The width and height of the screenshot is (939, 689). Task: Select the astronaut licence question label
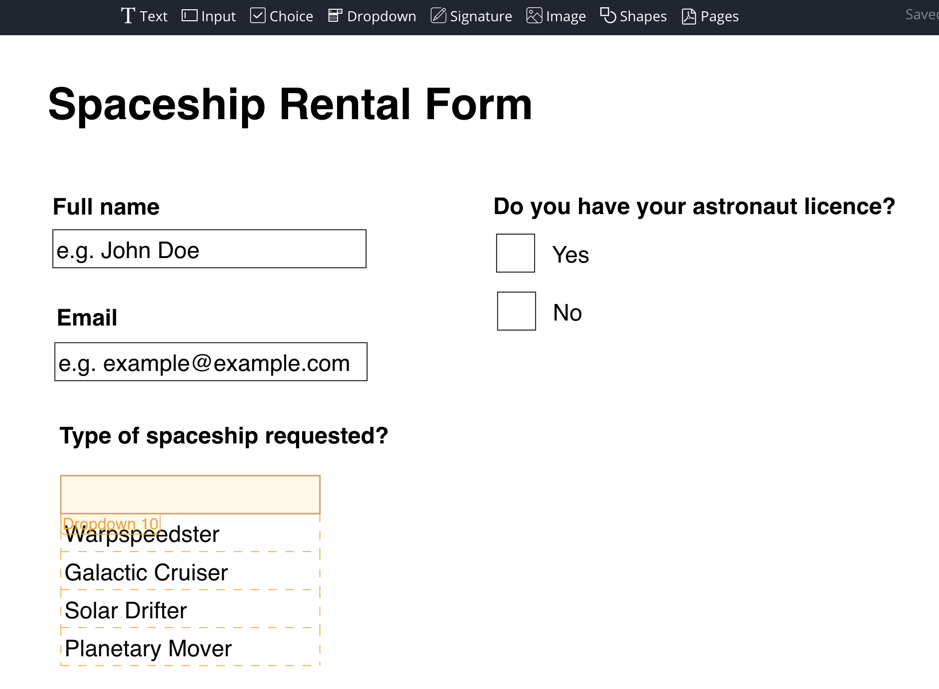[694, 207]
